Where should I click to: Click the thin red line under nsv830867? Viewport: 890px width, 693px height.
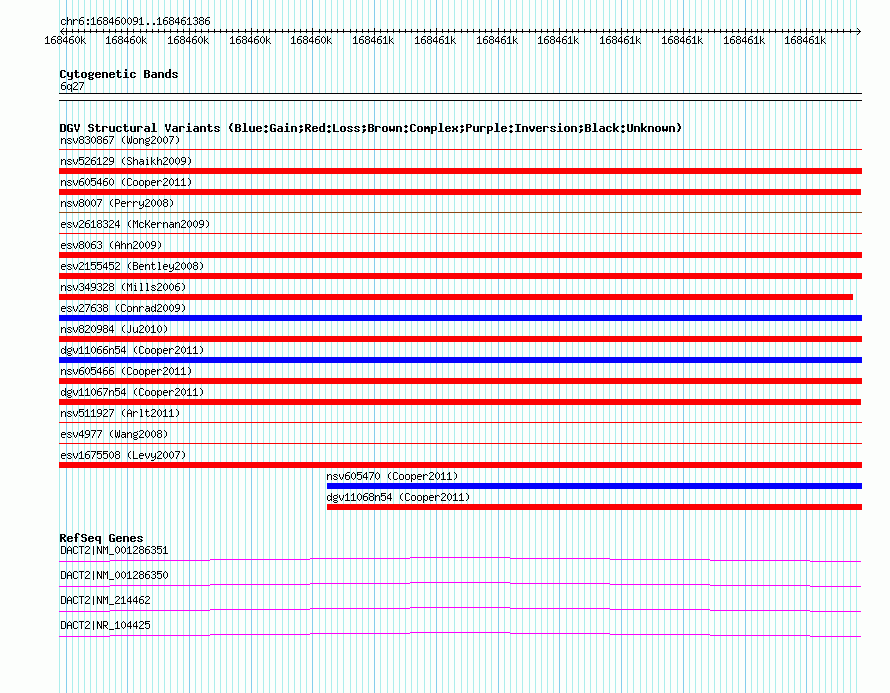(460, 150)
